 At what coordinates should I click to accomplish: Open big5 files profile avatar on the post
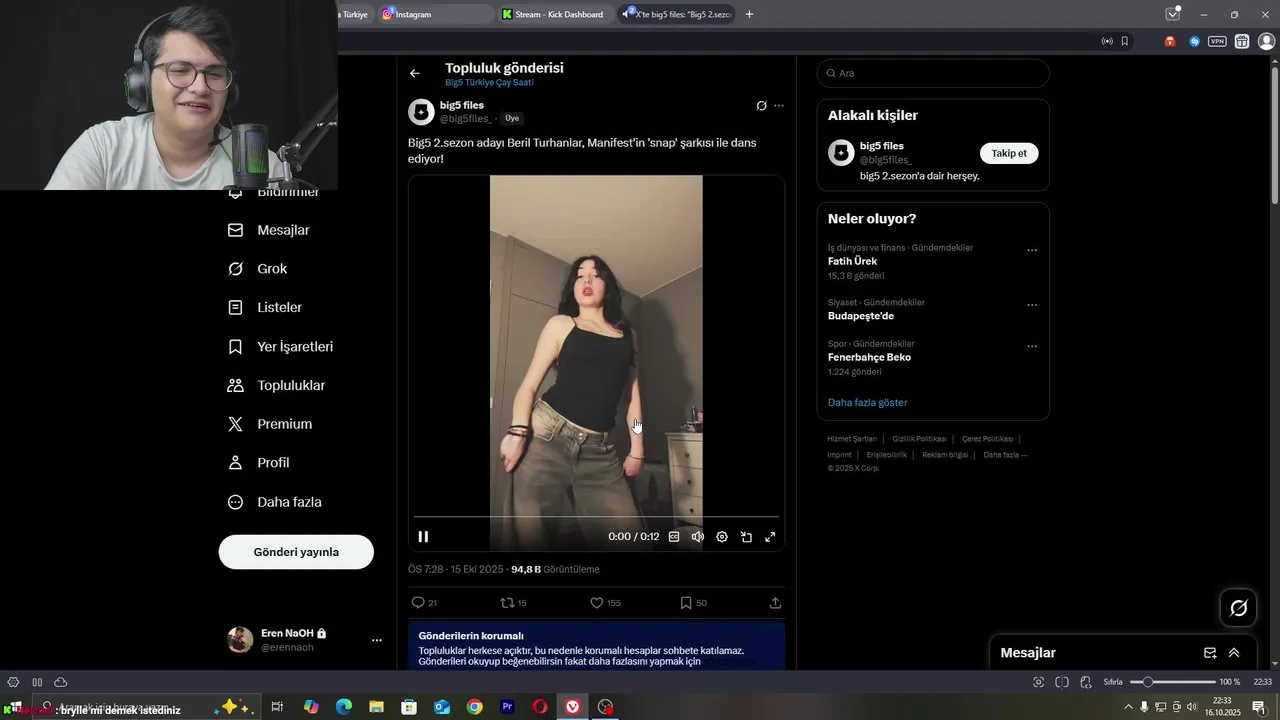click(x=421, y=112)
